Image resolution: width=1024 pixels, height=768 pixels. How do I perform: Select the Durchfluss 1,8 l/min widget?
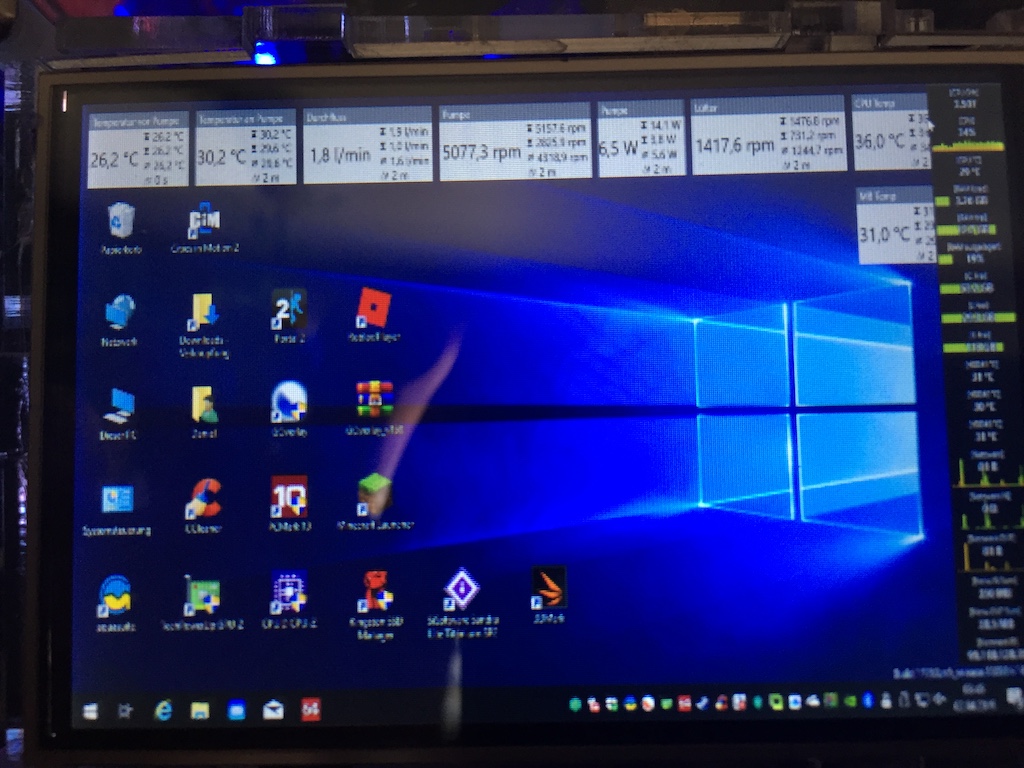[368, 145]
